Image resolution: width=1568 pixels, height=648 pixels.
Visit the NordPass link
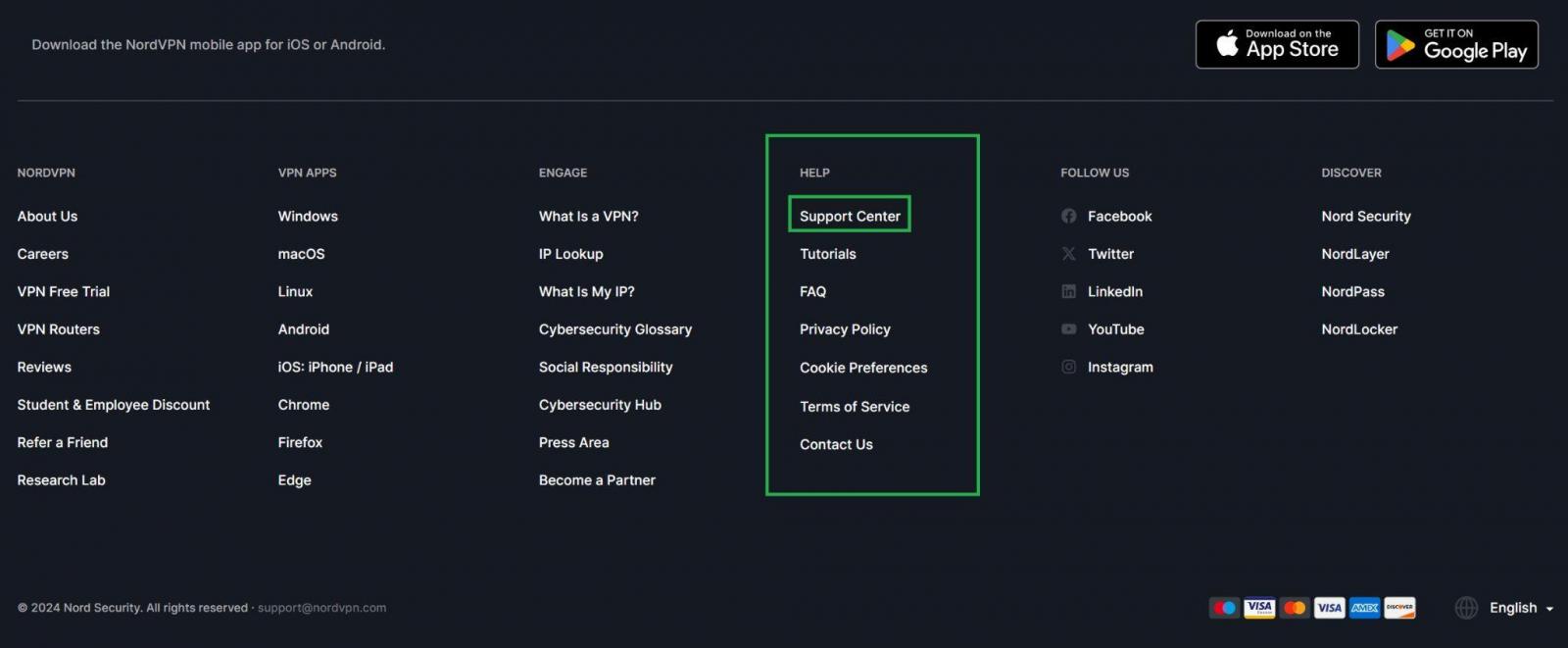click(1352, 291)
